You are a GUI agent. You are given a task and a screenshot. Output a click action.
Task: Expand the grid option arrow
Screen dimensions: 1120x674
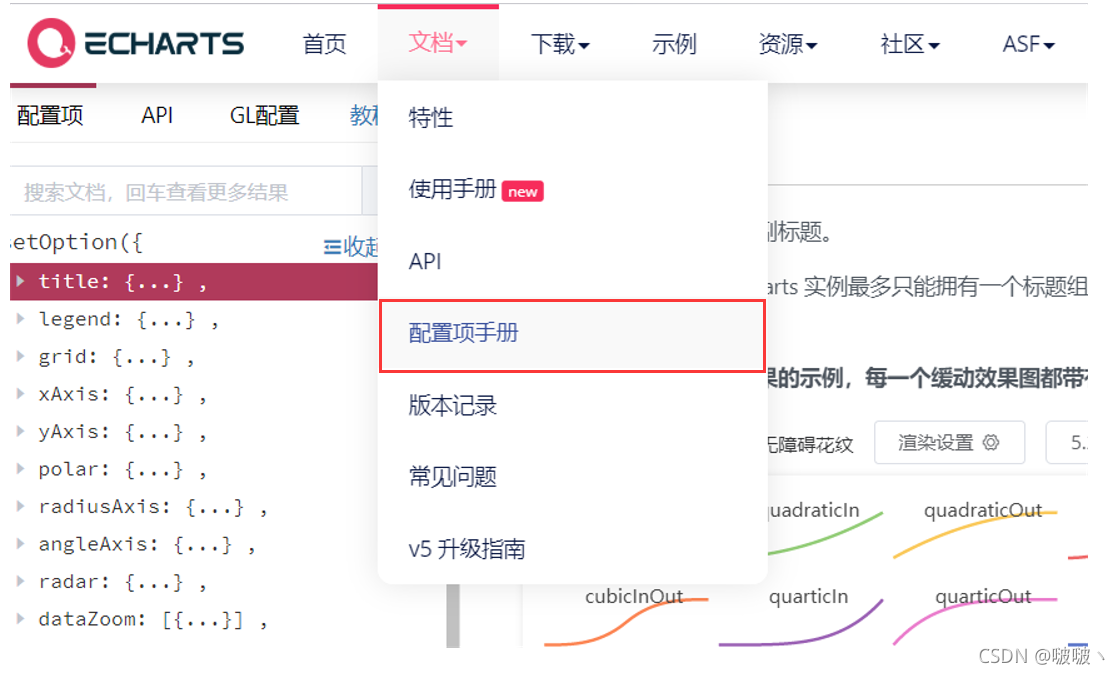click(21, 356)
